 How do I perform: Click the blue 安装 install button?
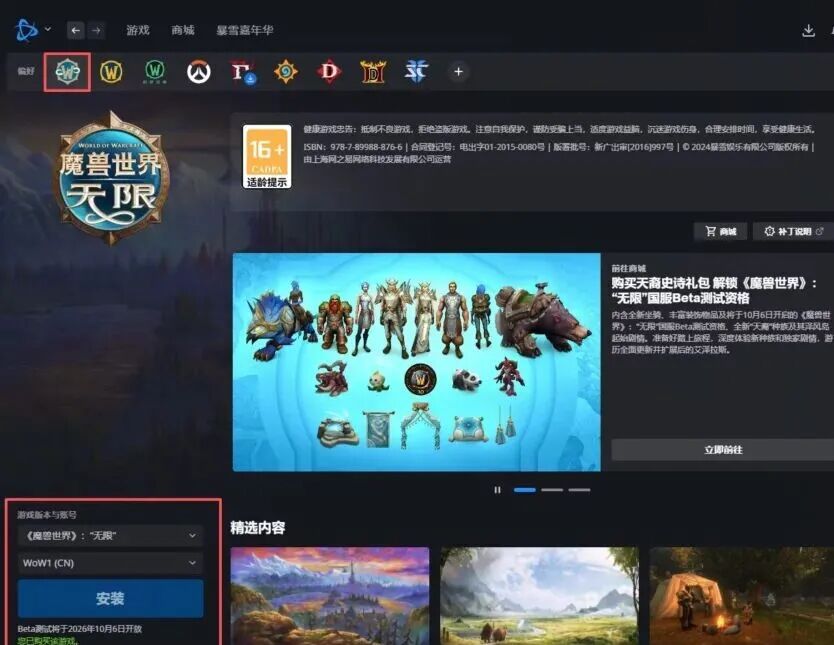(x=111, y=599)
